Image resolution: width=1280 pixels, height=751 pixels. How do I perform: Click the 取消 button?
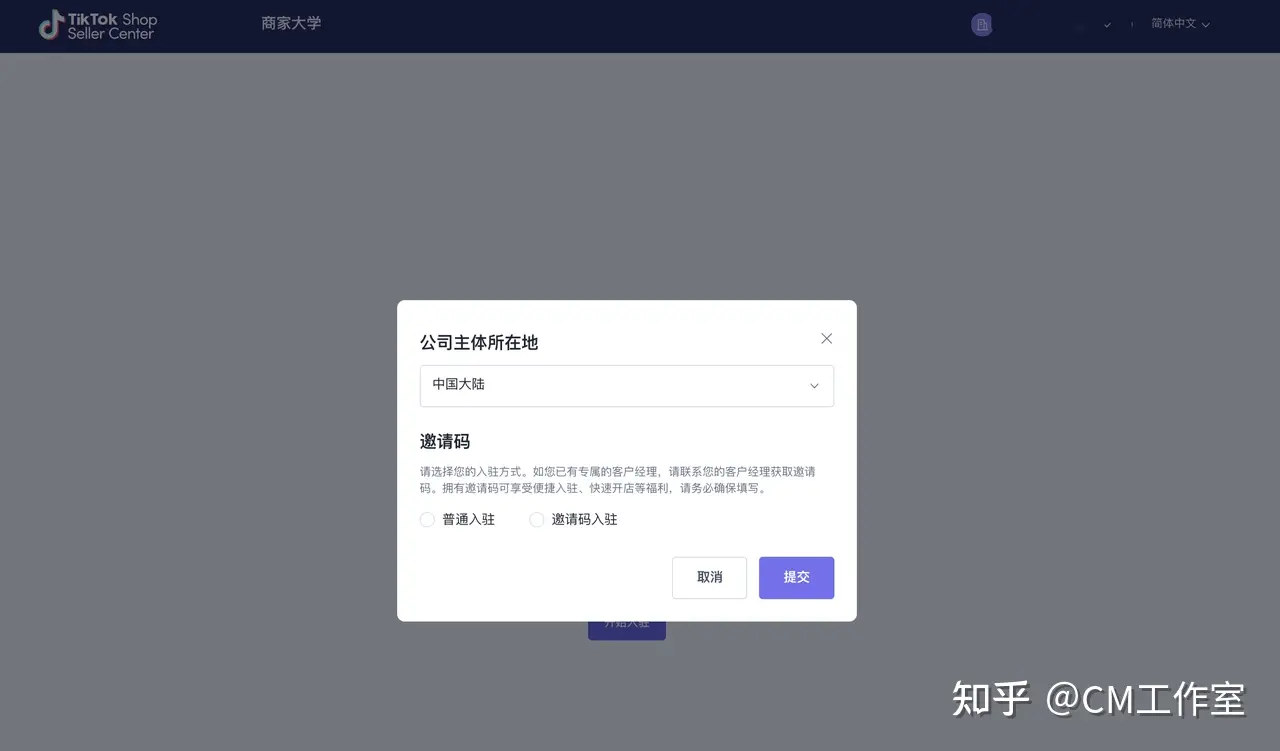coord(709,578)
